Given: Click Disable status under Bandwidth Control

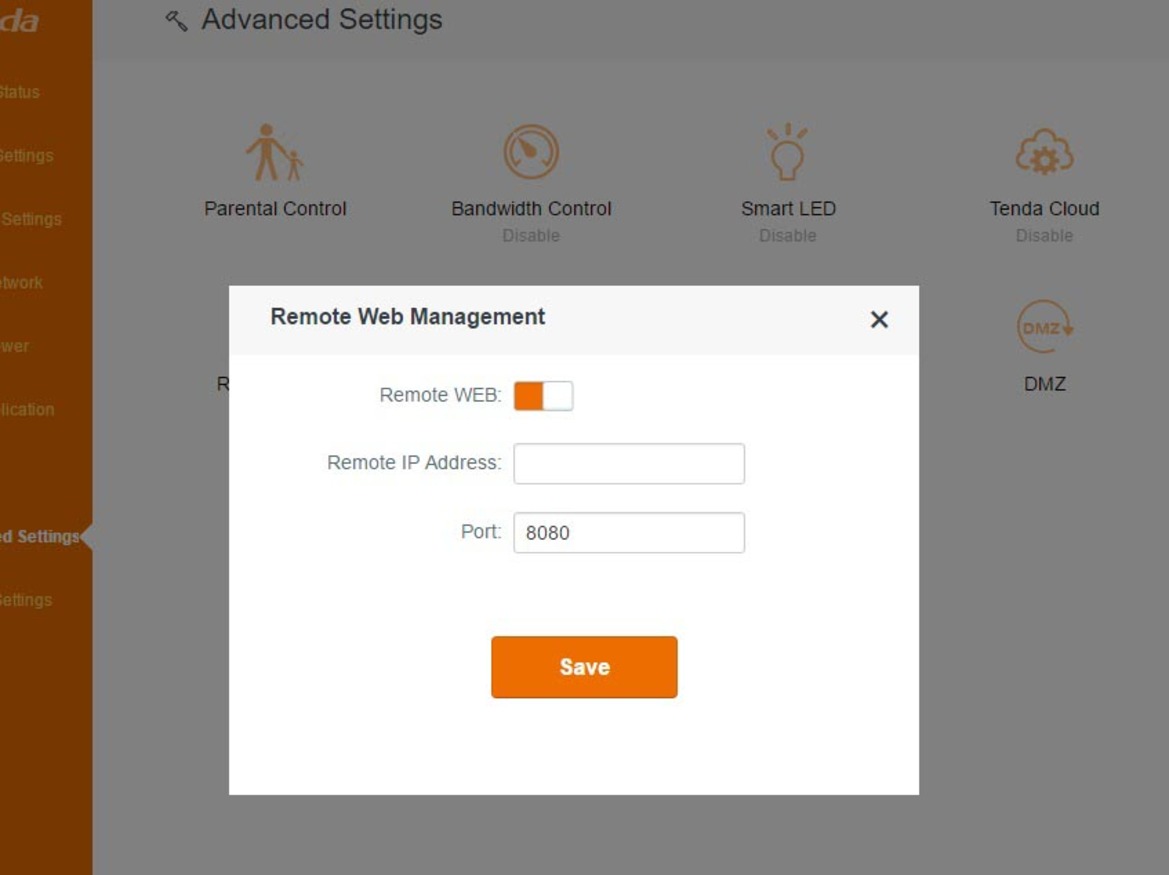Looking at the screenshot, I should (x=531, y=236).
